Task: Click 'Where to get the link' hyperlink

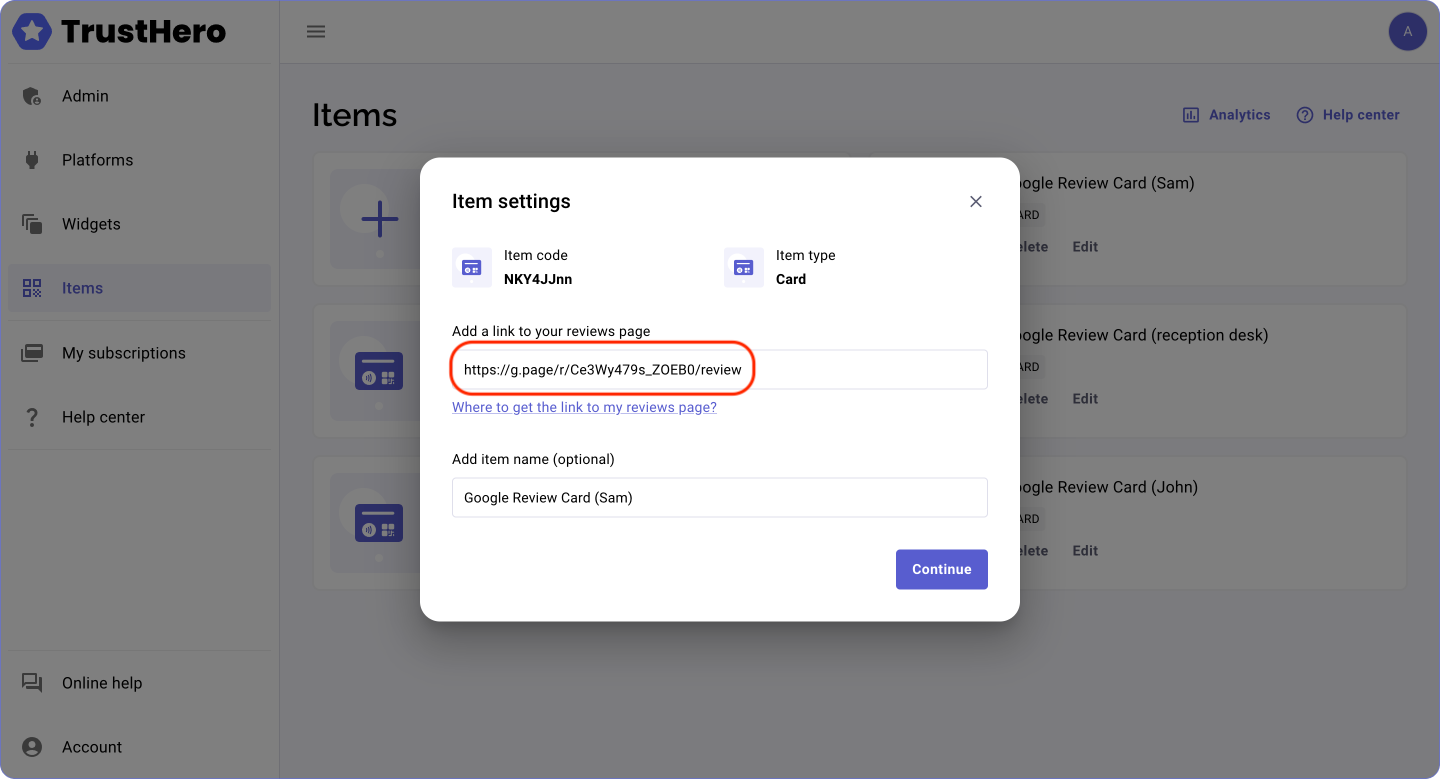Action: [x=584, y=407]
